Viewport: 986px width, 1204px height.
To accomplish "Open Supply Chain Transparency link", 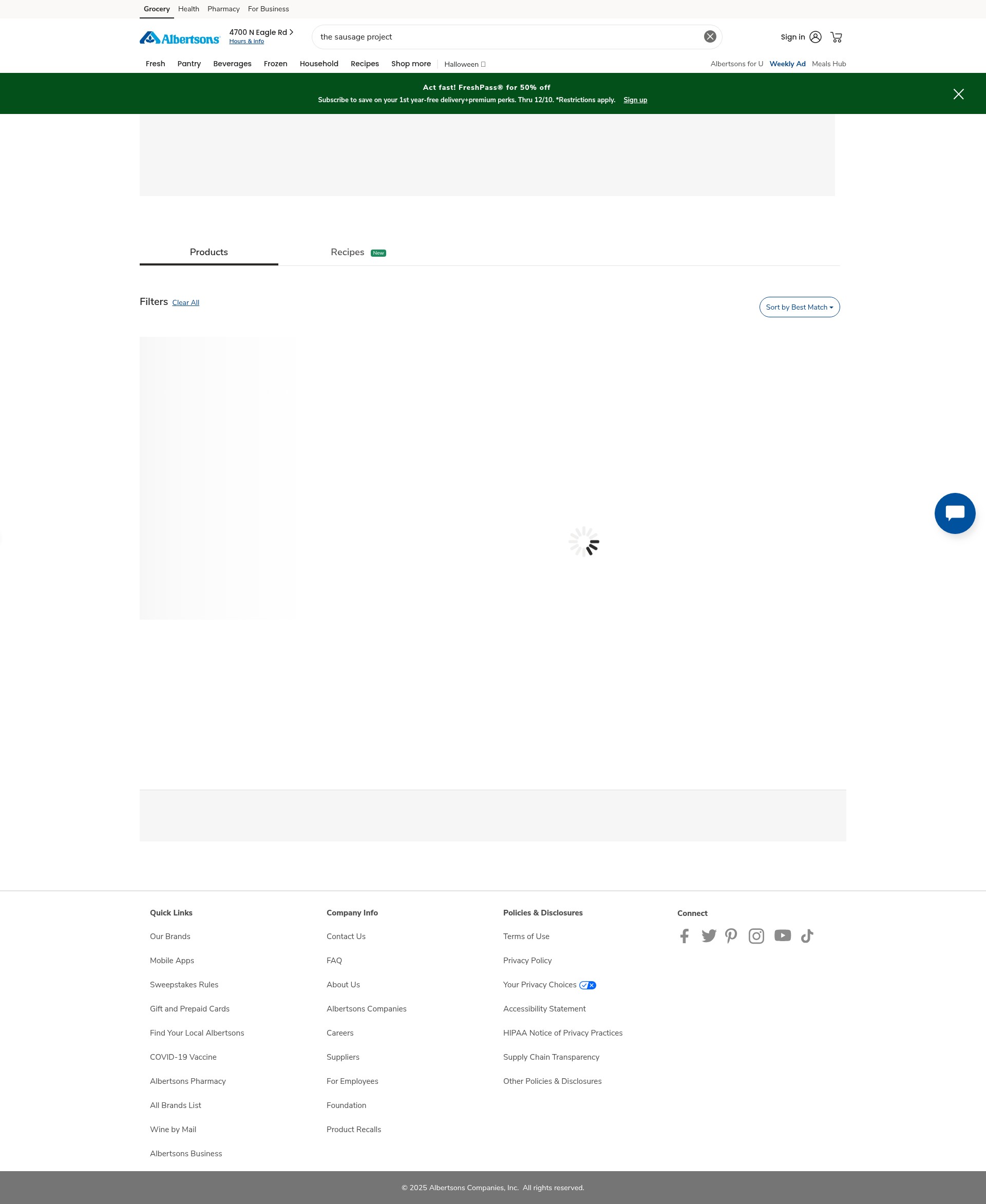I will [551, 1057].
